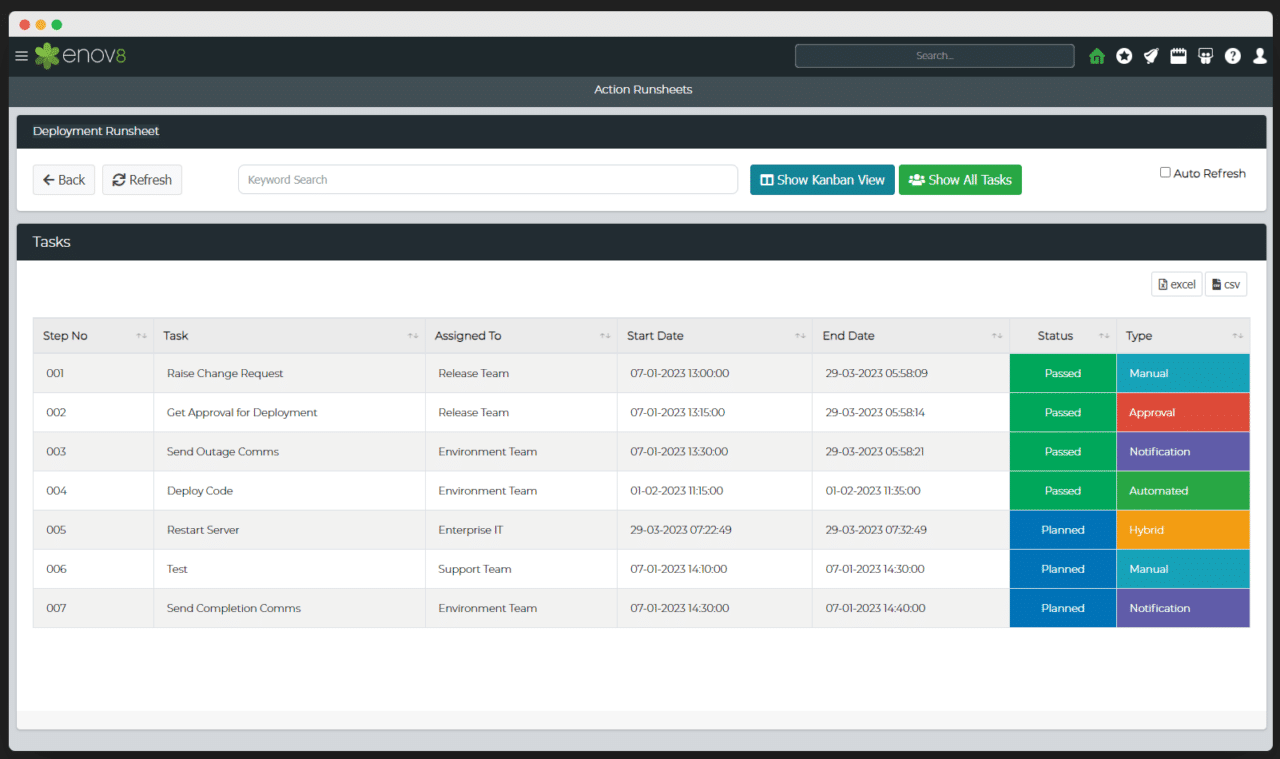Click the green Passed badge for Deploy Code

coord(1062,490)
